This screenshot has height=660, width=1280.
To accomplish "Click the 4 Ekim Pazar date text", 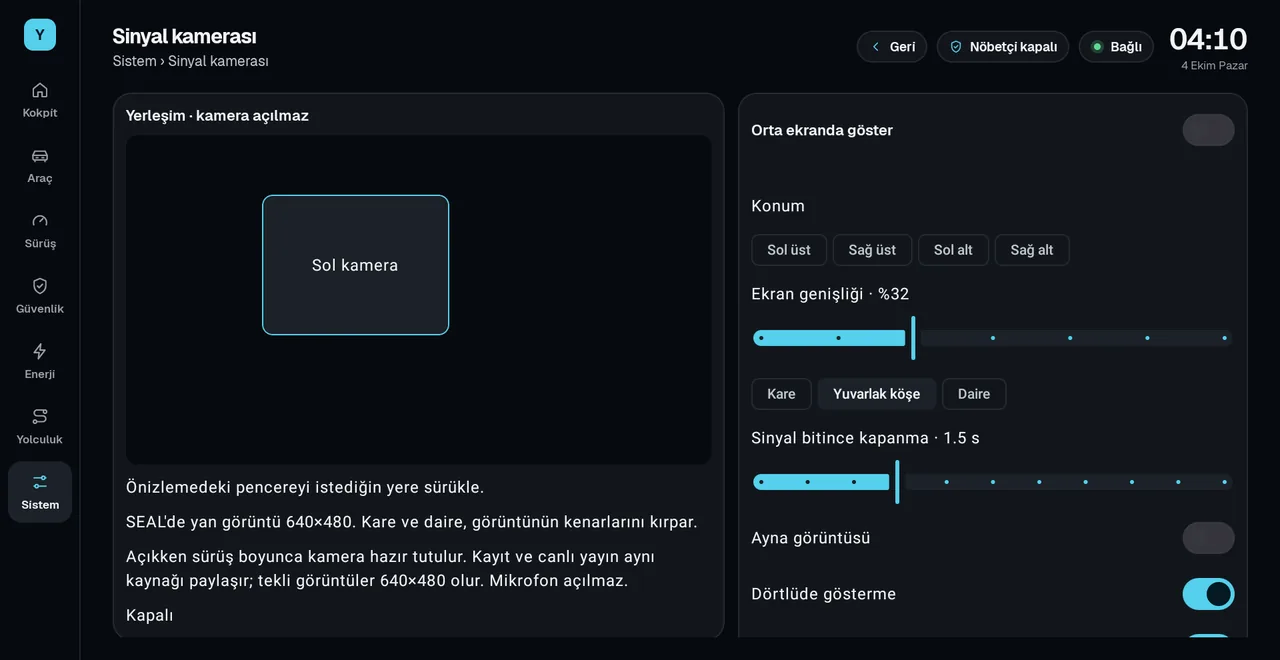I will [1214, 66].
